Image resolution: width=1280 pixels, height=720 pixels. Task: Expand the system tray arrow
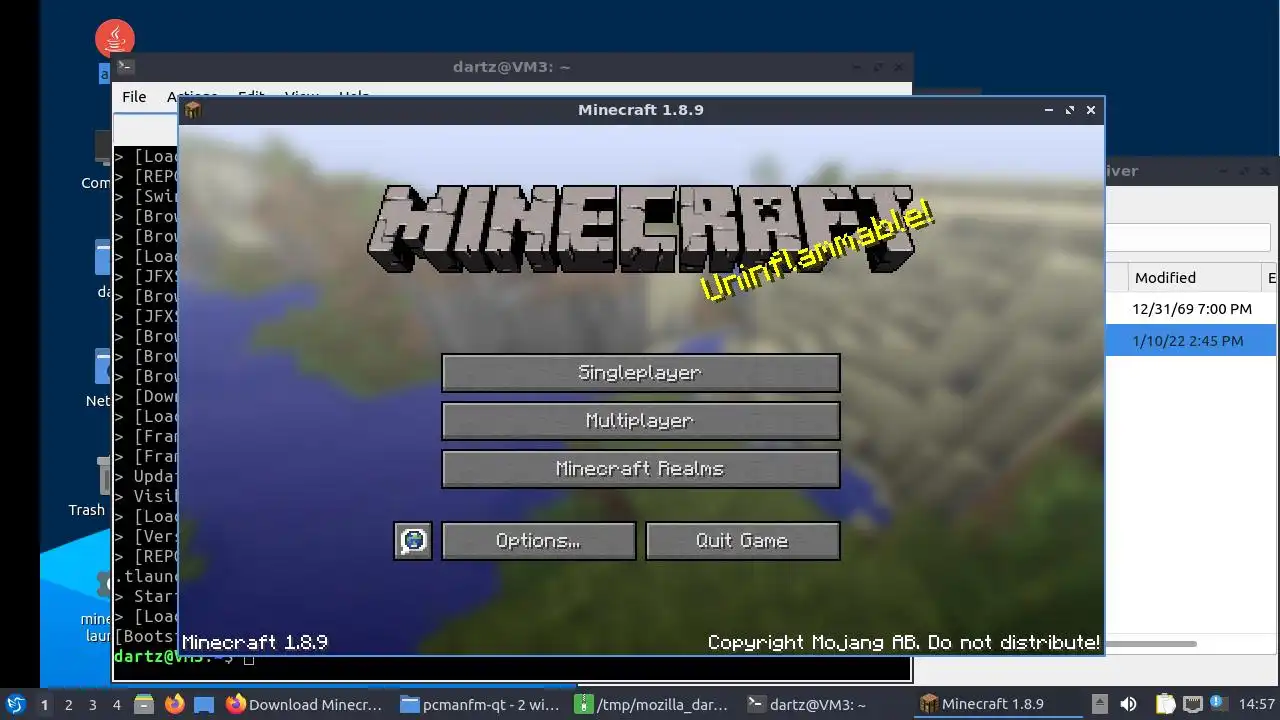click(x=1099, y=704)
